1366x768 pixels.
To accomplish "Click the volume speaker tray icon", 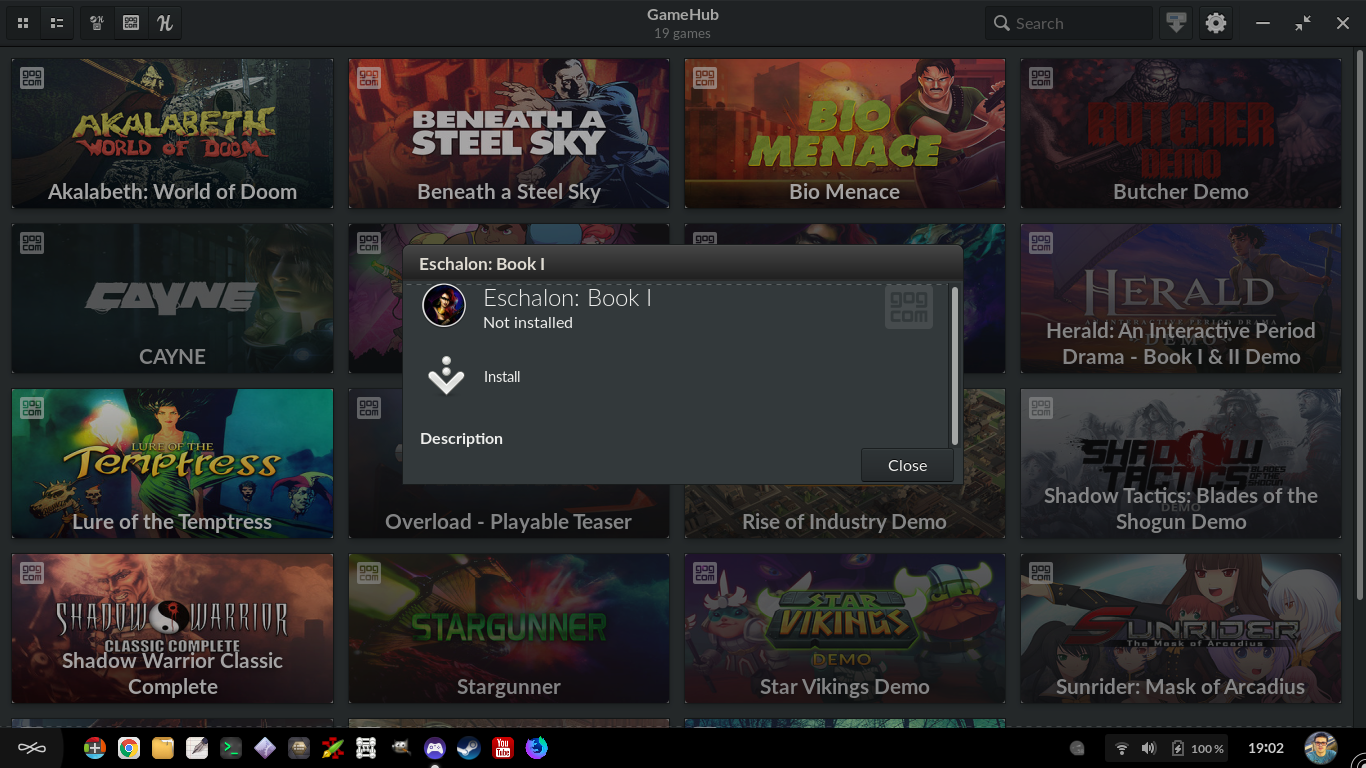I will [x=1148, y=748].
